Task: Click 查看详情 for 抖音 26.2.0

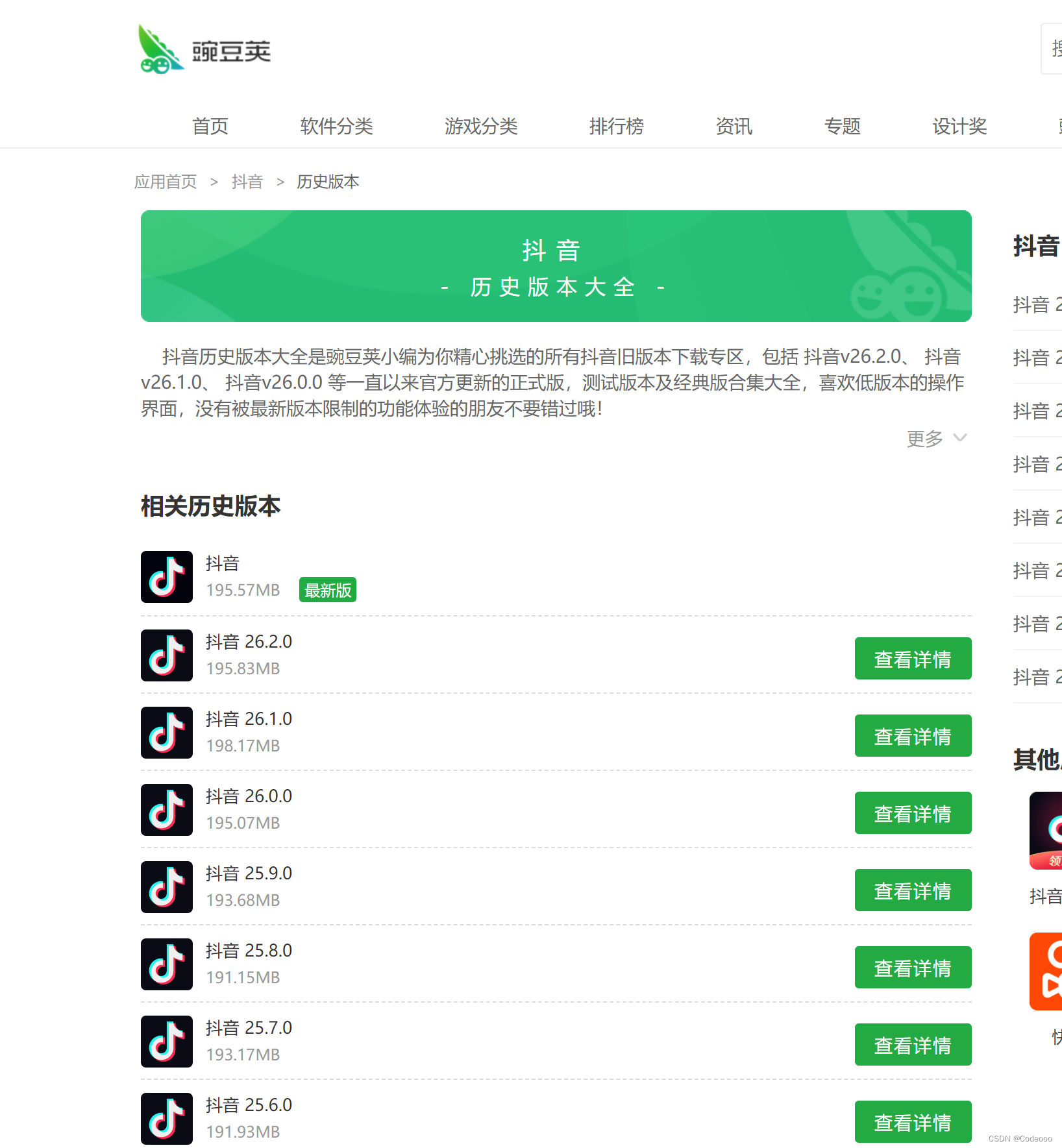Action: [912, 659]
